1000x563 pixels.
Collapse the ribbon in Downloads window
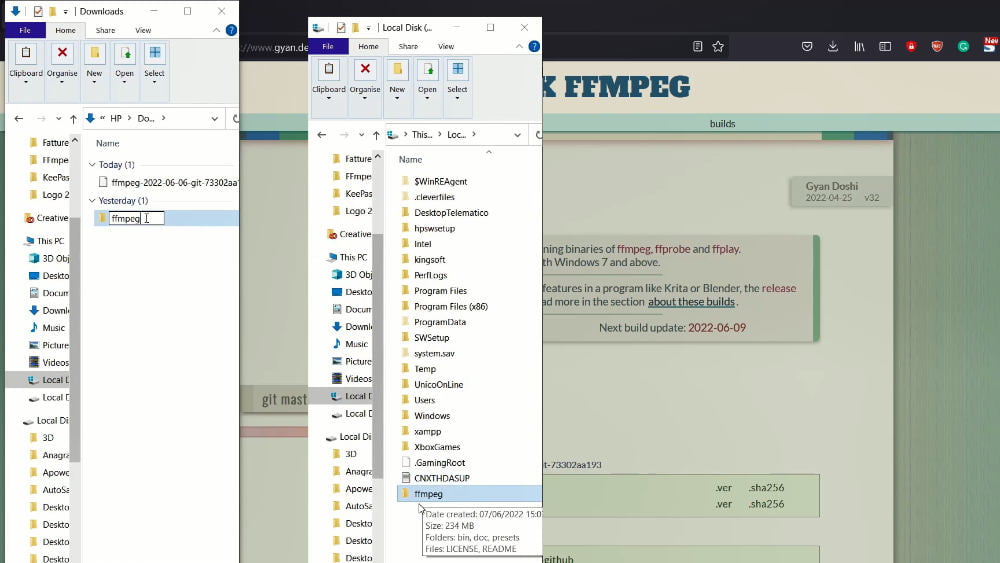(216, 30)
